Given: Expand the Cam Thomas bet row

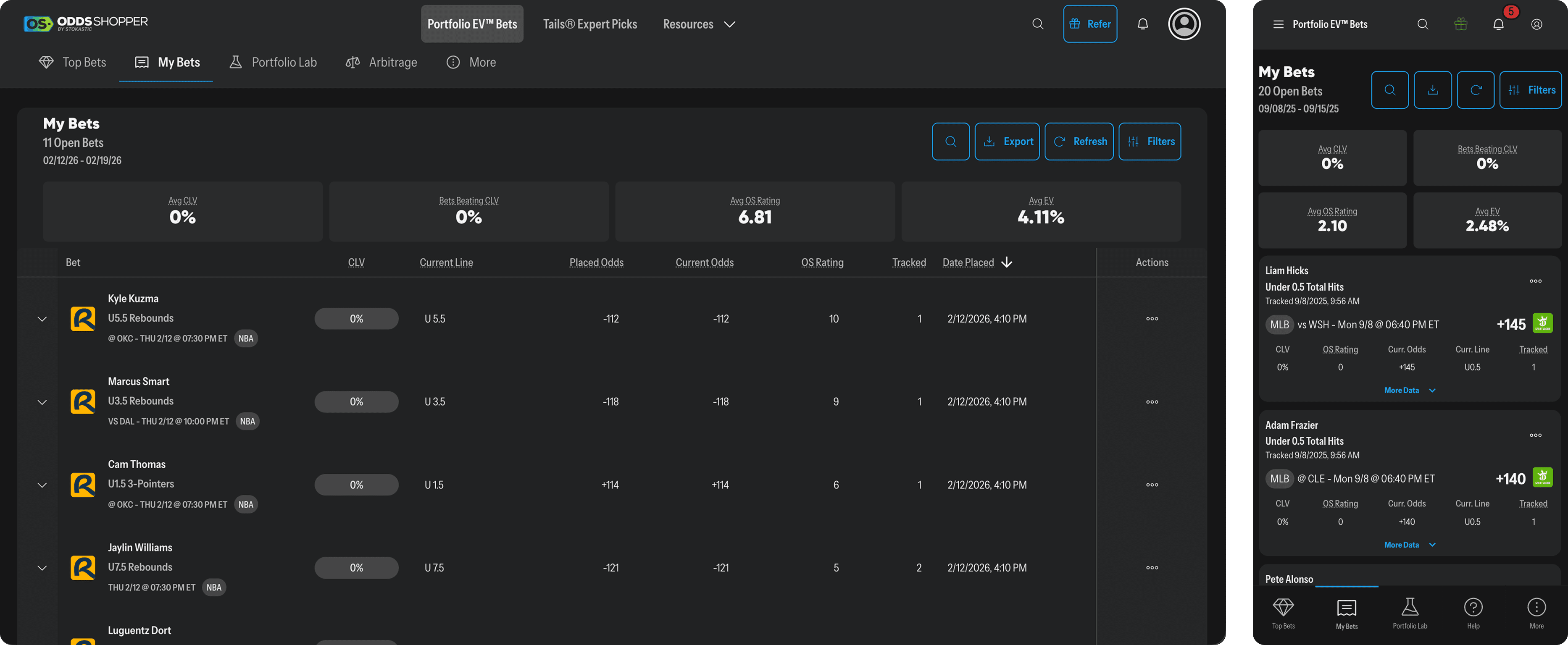Looking at the screenshot, I should [x=42, y=485].
